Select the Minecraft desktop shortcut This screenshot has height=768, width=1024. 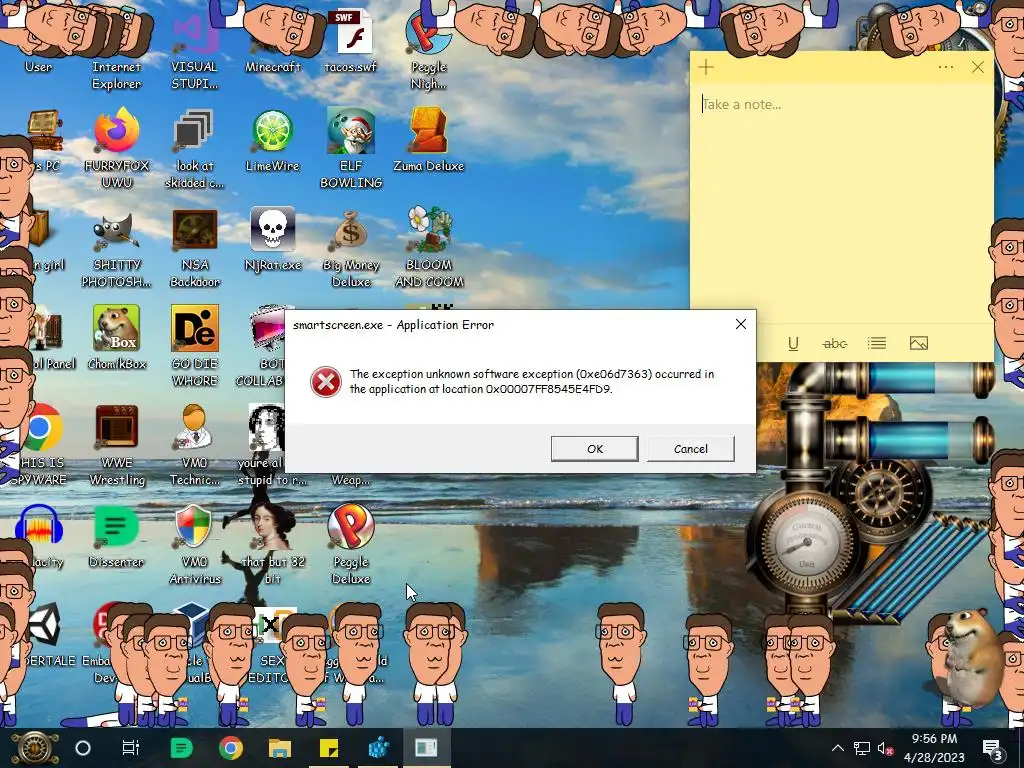272,40
